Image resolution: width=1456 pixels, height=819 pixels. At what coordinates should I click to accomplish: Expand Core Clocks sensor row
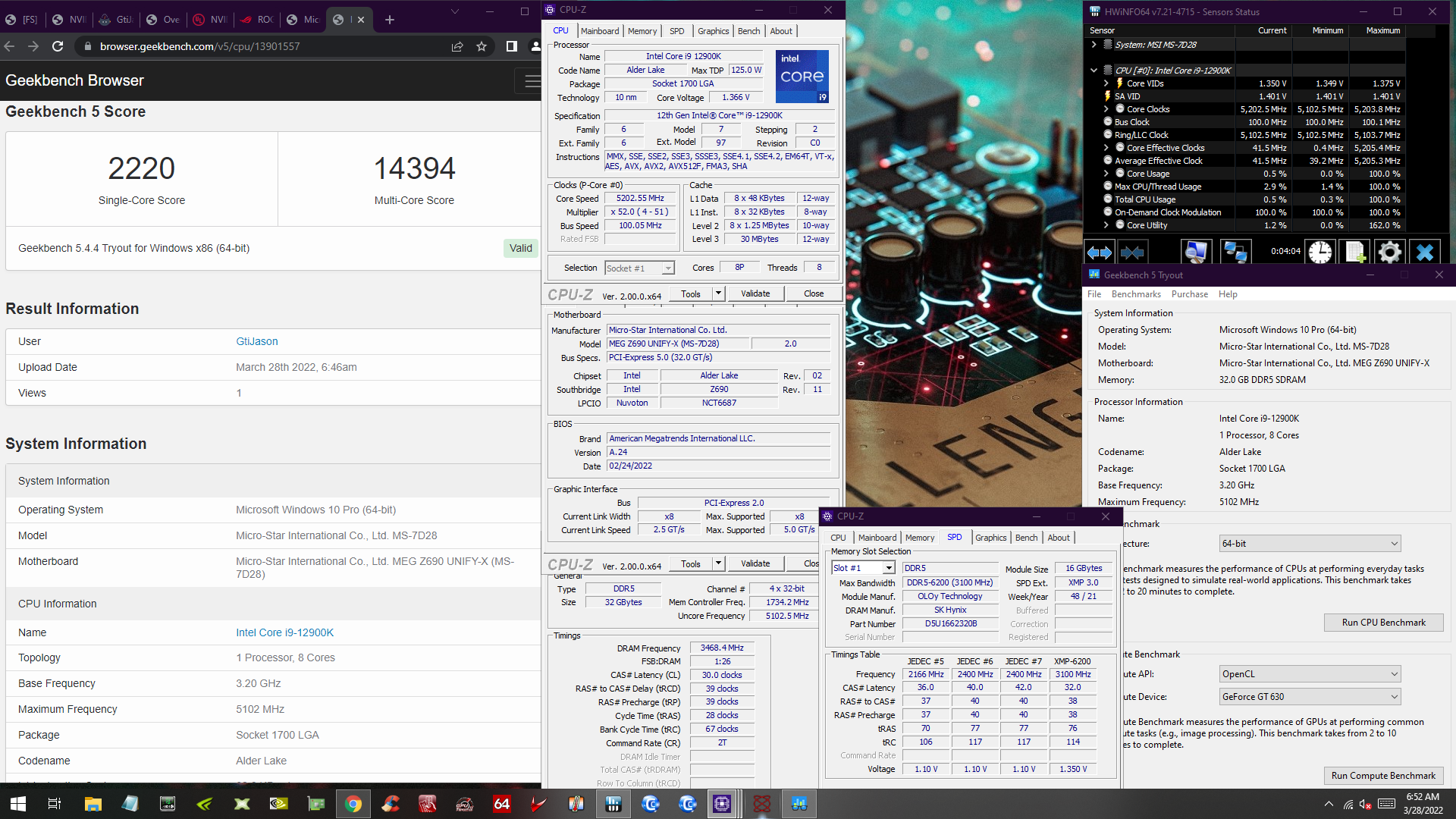[x=1106, y=109]
